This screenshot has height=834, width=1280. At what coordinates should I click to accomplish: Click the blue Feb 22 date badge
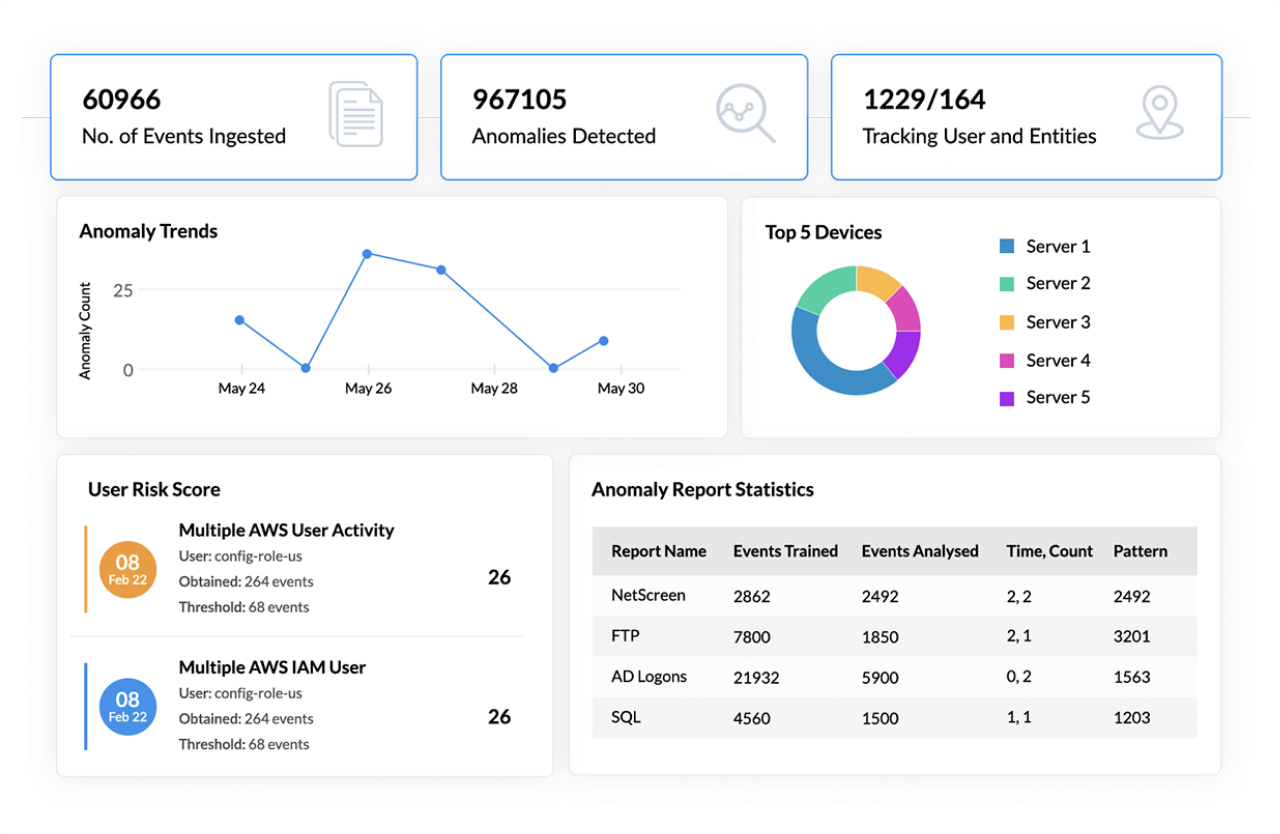[128, 707]
